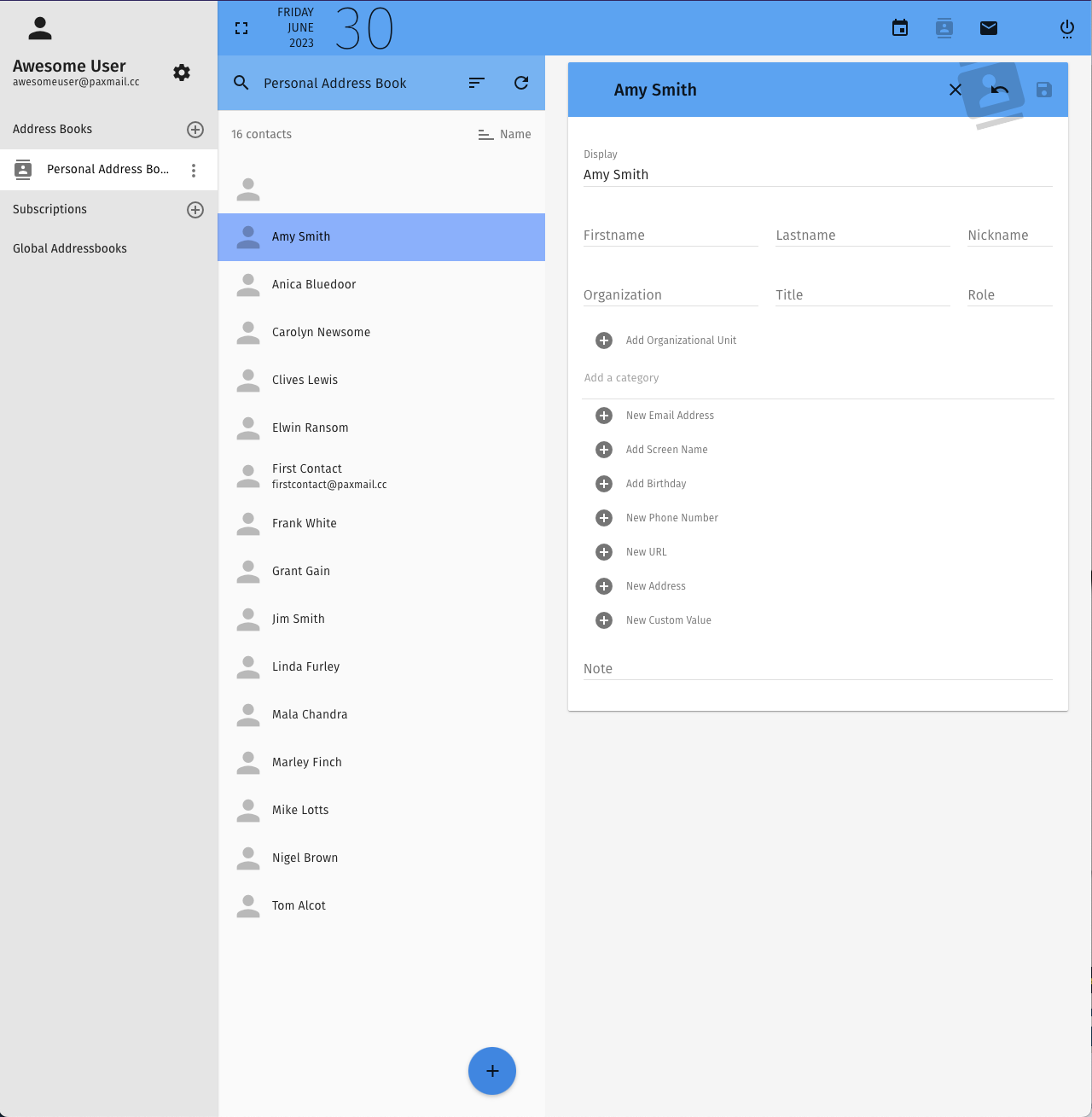Toggle the Name sort order
This screenshot has height=1117, width=1092.
504,134
